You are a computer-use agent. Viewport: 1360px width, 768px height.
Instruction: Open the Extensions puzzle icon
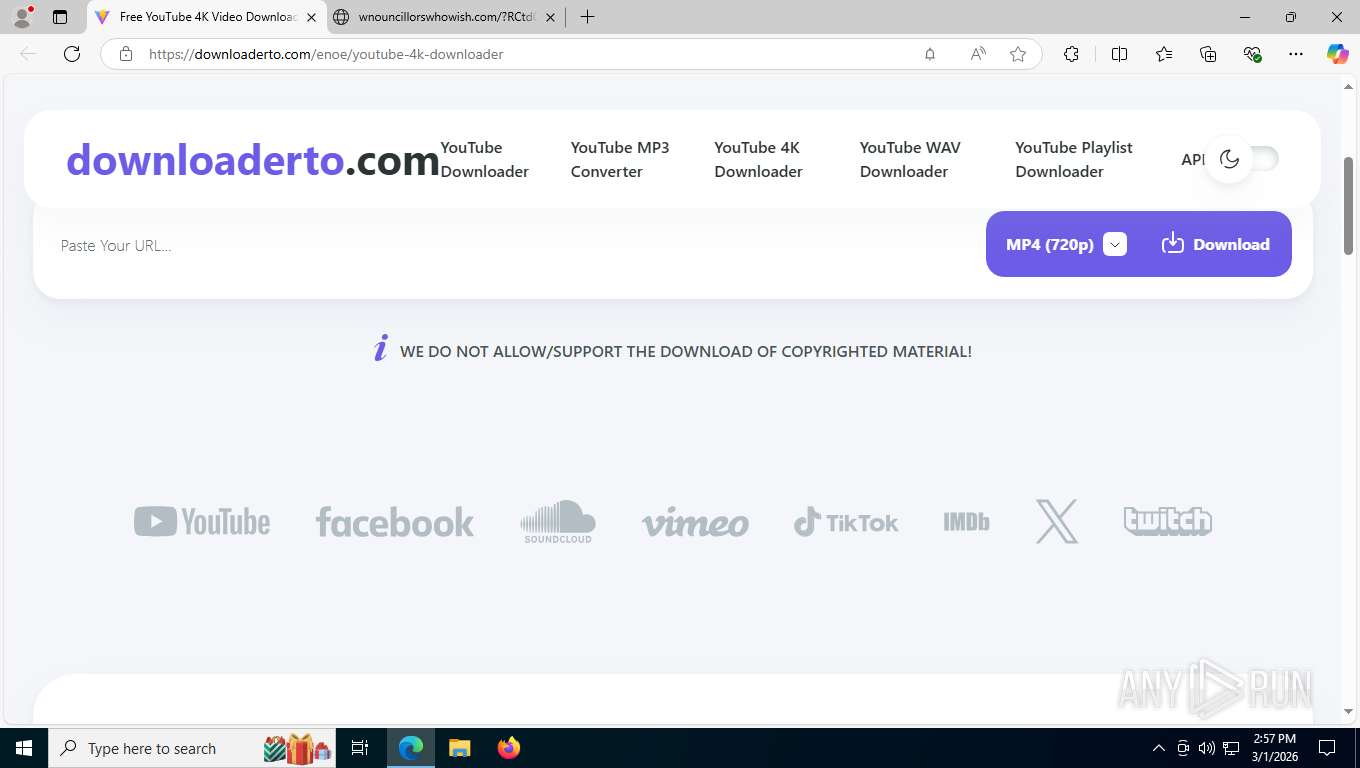(x=1071, y=54)
